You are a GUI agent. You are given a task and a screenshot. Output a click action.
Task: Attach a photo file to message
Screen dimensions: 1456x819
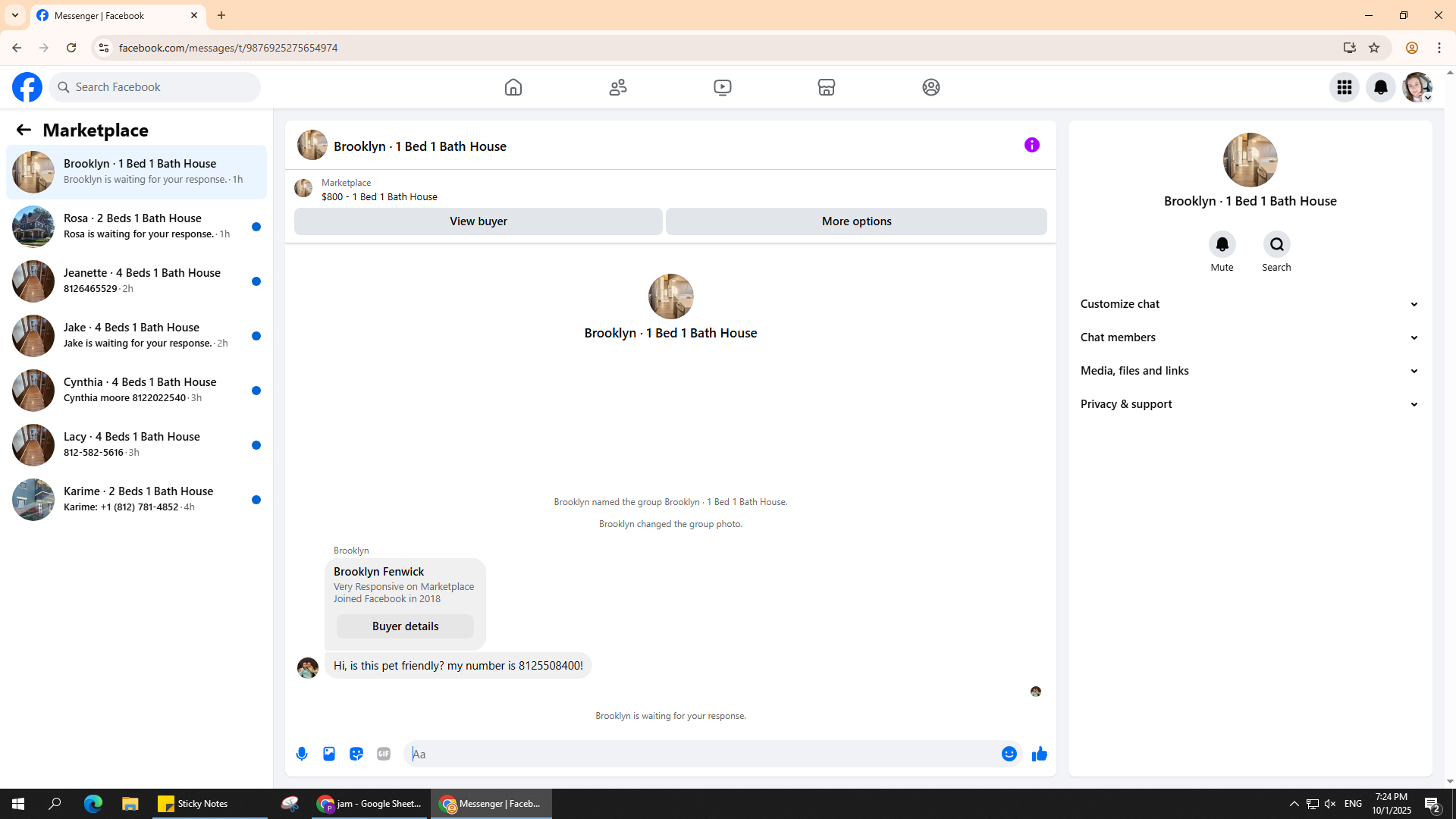(x=329, y=754)
